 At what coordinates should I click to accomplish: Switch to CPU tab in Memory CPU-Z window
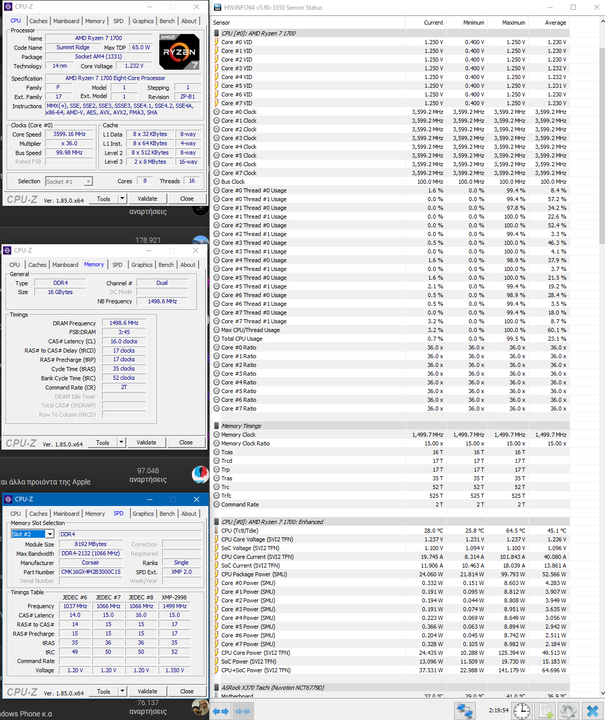pos(15,265)
